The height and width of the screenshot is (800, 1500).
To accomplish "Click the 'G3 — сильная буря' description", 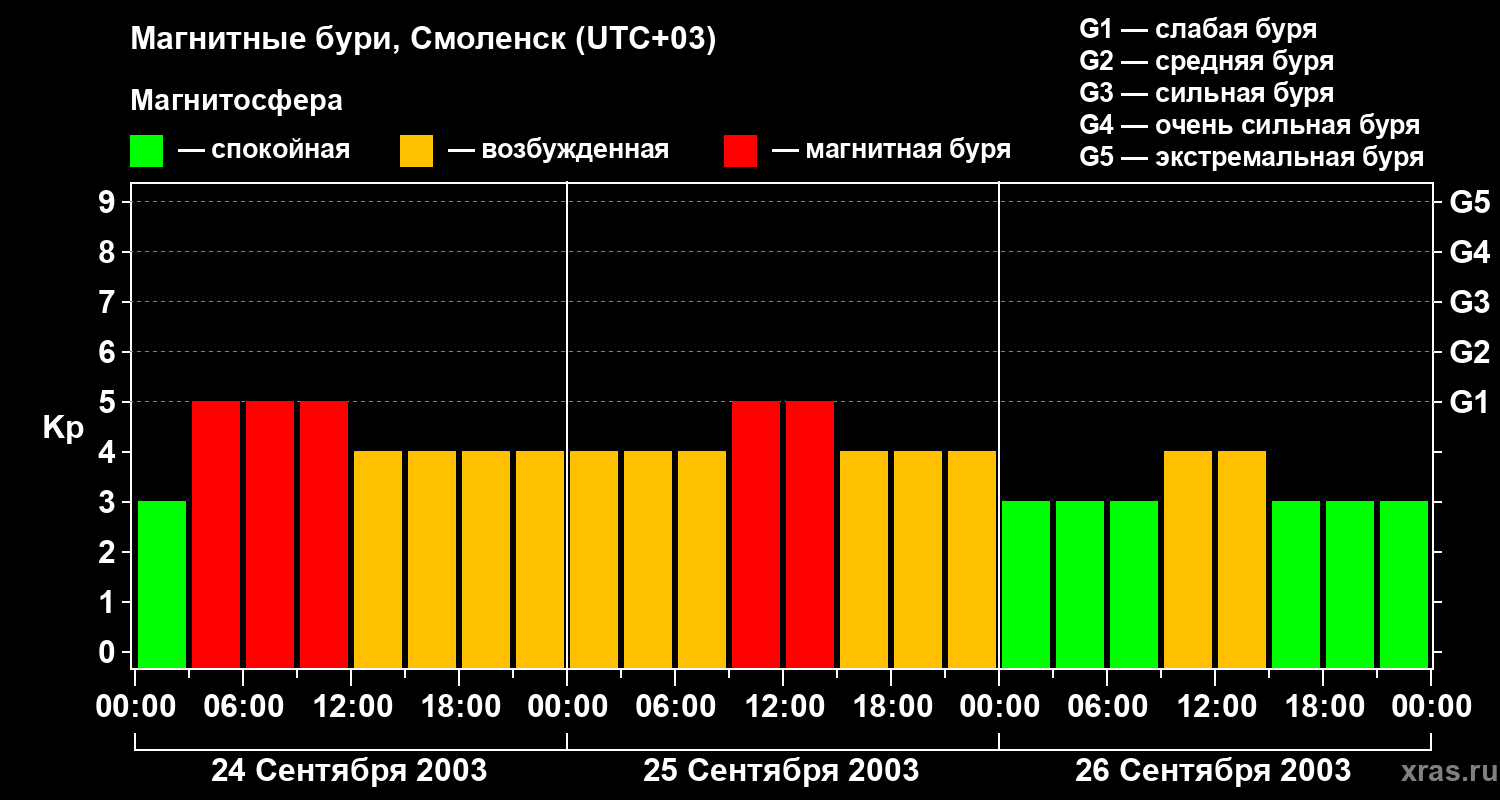I will coord(1207,93).
